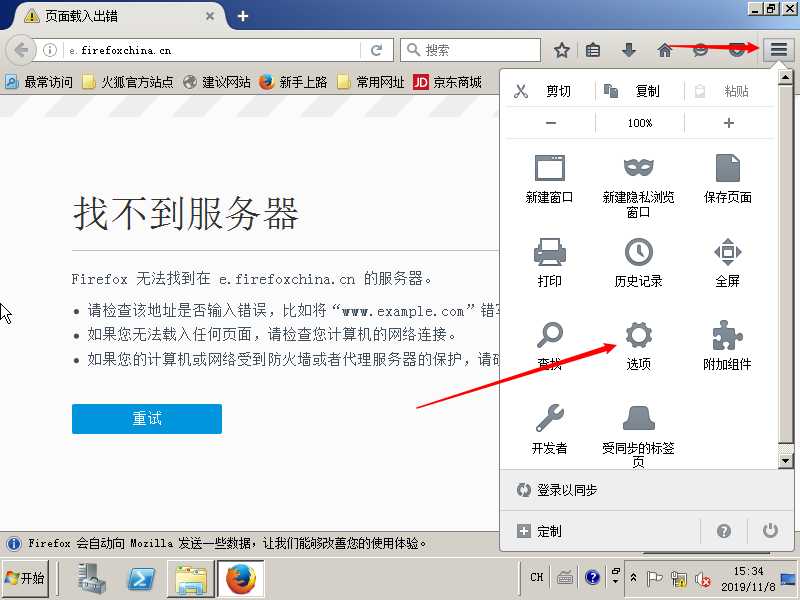Click the info icon in data notification bar

[x=14, y=544]
